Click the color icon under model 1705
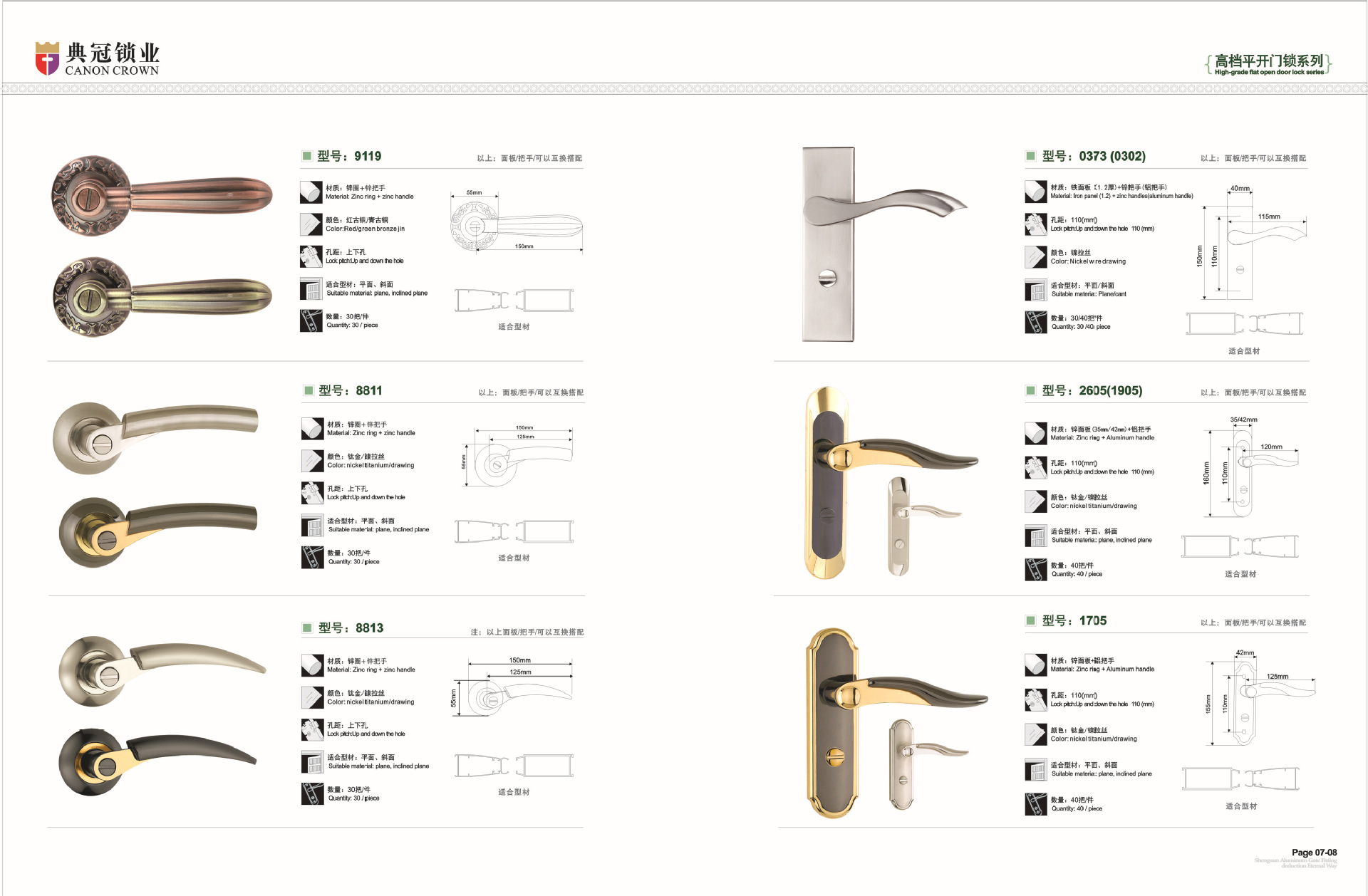This screenshot has width=1368, height=896. [1036, 734]
